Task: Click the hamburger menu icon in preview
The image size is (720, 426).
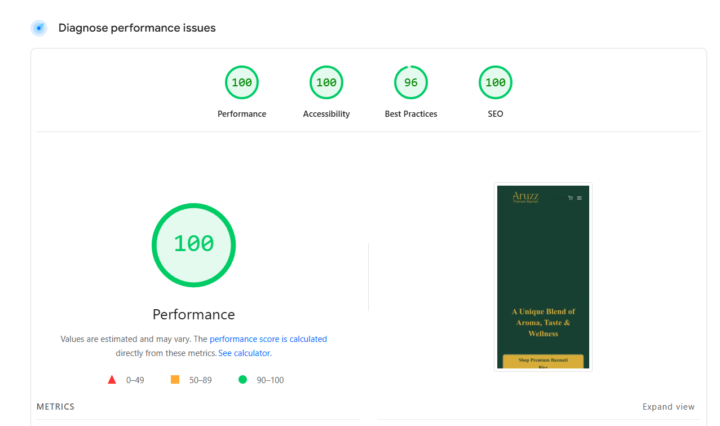Action: 579,198
